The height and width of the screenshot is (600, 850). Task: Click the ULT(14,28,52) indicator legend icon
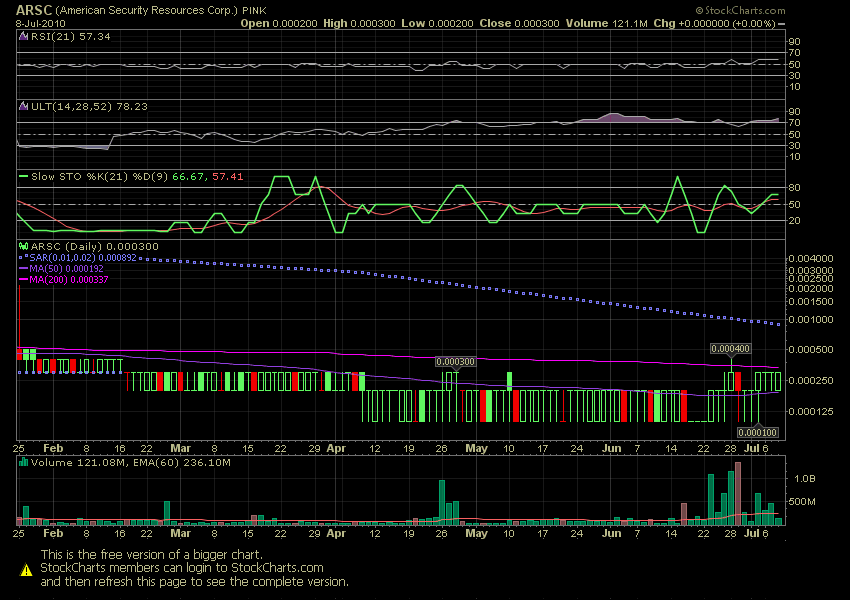pyautogui.click(x=24, y=104)
